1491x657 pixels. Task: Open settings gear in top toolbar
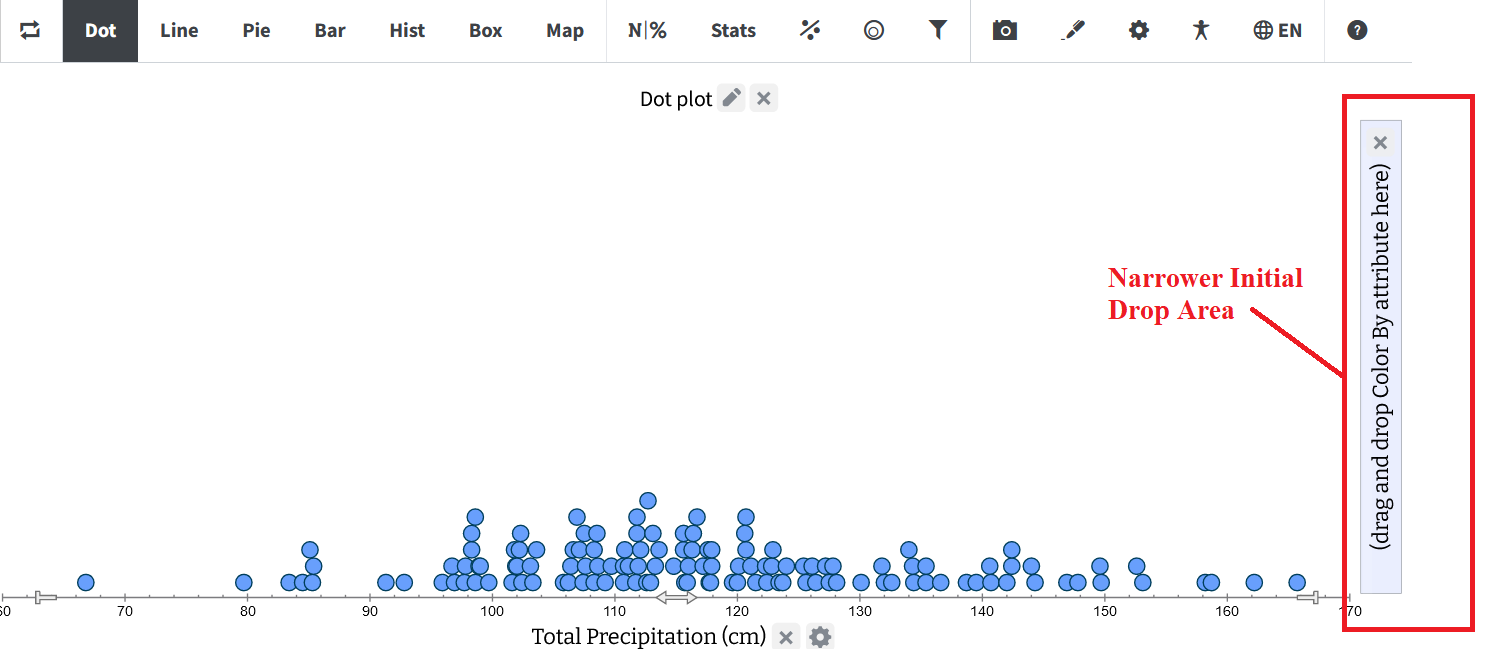coord(1139,30)
